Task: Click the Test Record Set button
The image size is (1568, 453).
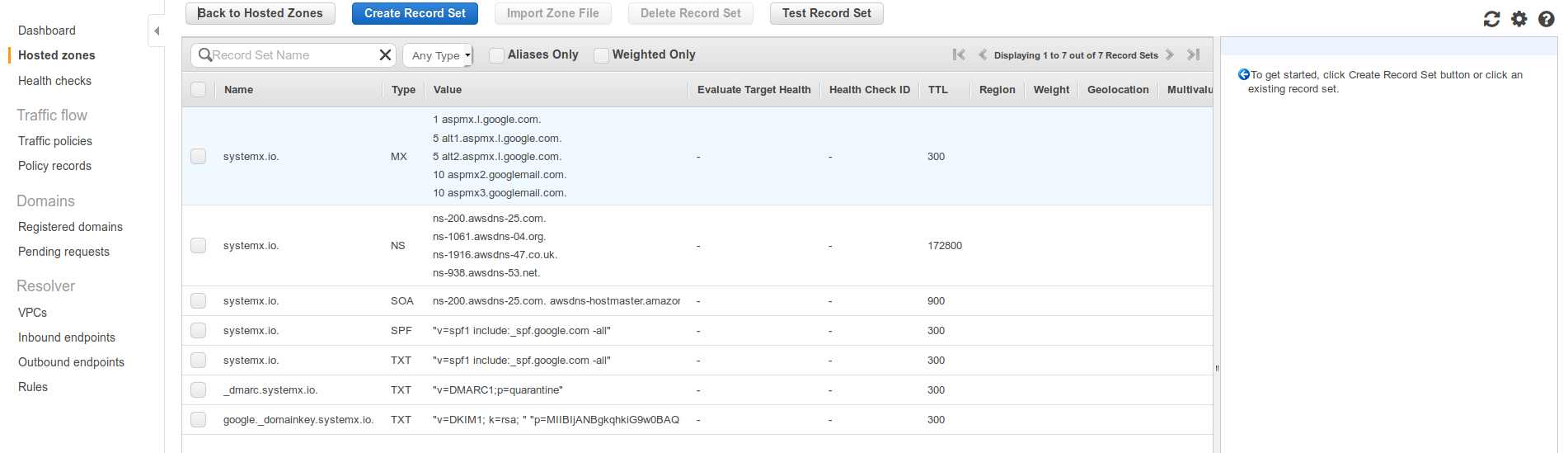Action: (826, 13)
